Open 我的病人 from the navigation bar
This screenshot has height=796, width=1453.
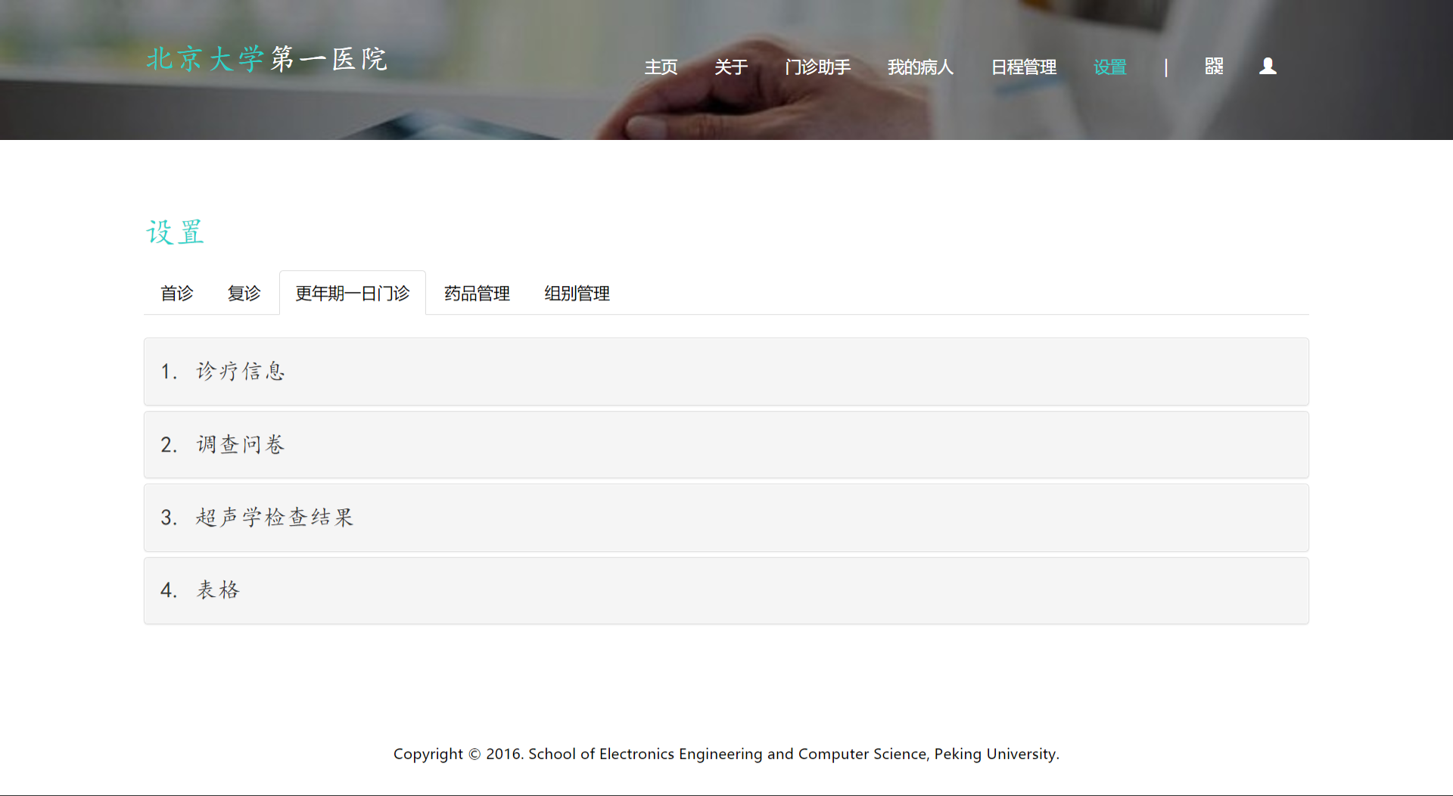point(921,67)
